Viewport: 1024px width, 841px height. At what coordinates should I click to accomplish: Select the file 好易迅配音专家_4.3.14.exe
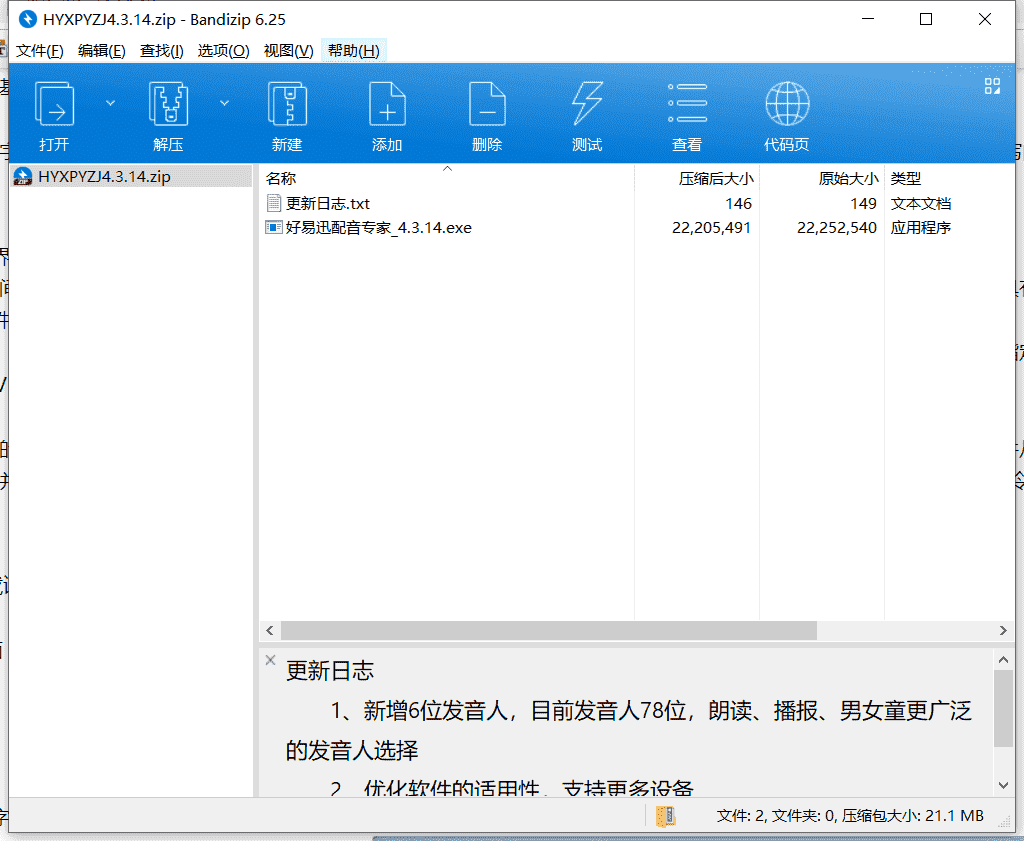coord(379,227)
